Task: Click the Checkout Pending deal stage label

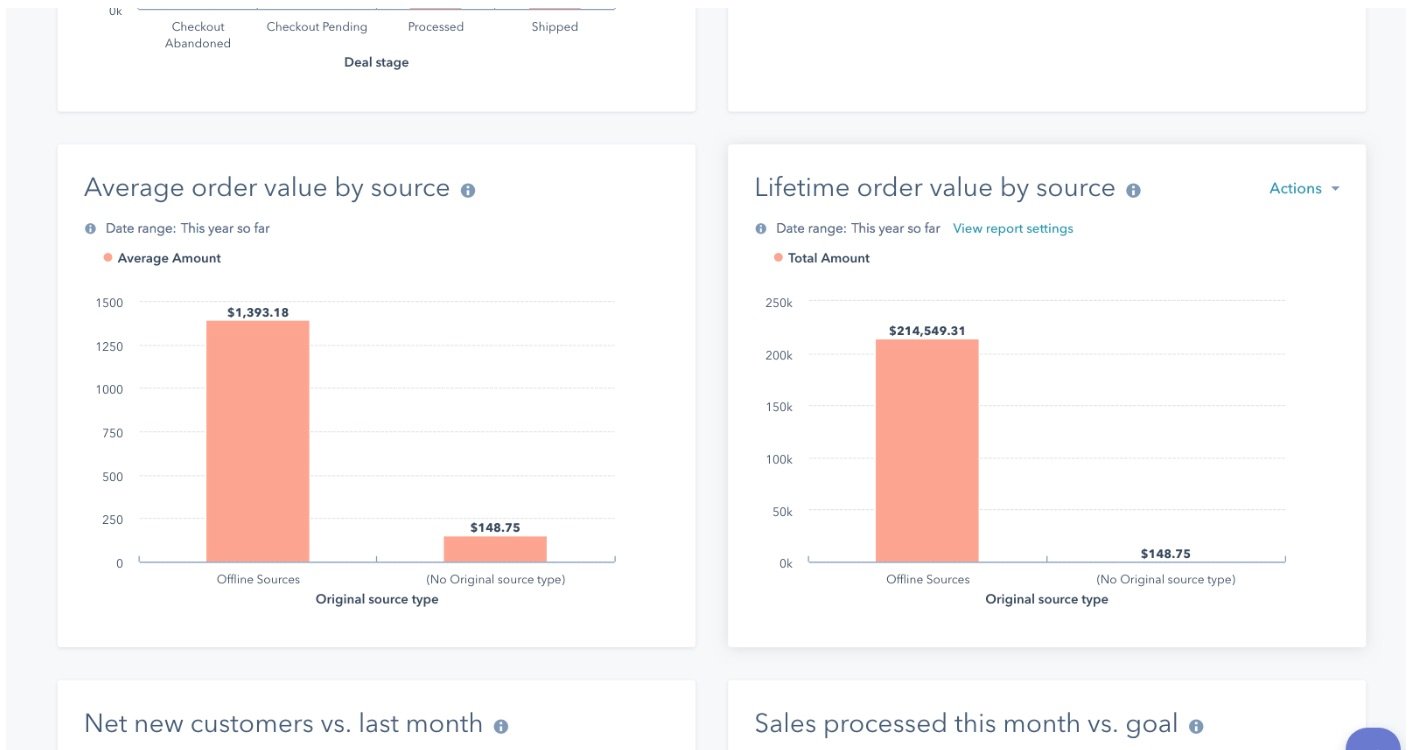Action: coord(317,27)
